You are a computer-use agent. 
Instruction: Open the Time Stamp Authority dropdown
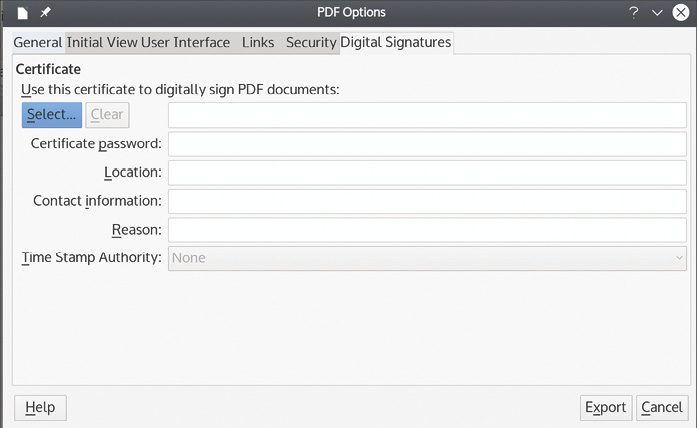(427, 258)
